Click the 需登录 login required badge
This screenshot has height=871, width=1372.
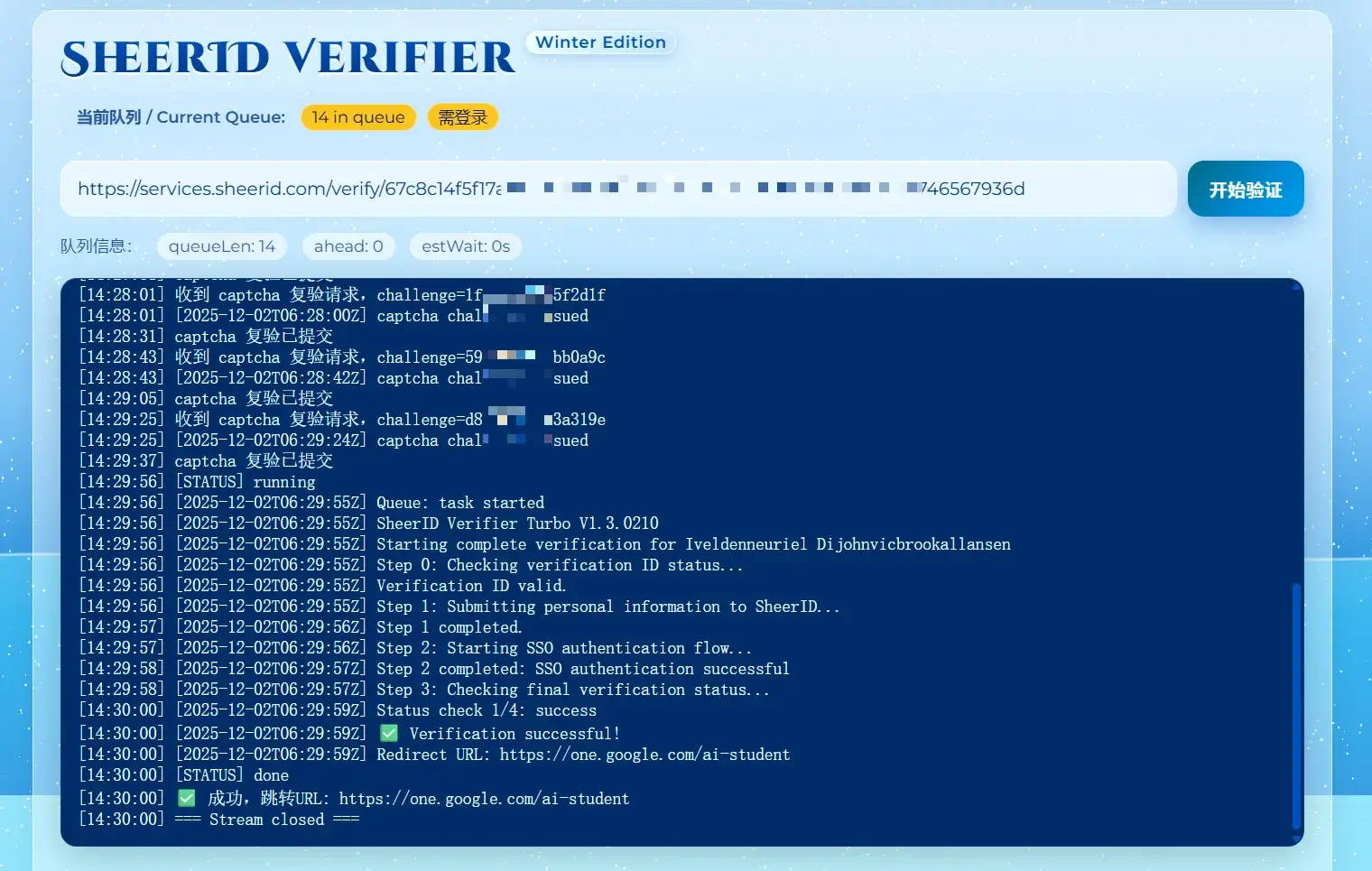tap(462, 117)
